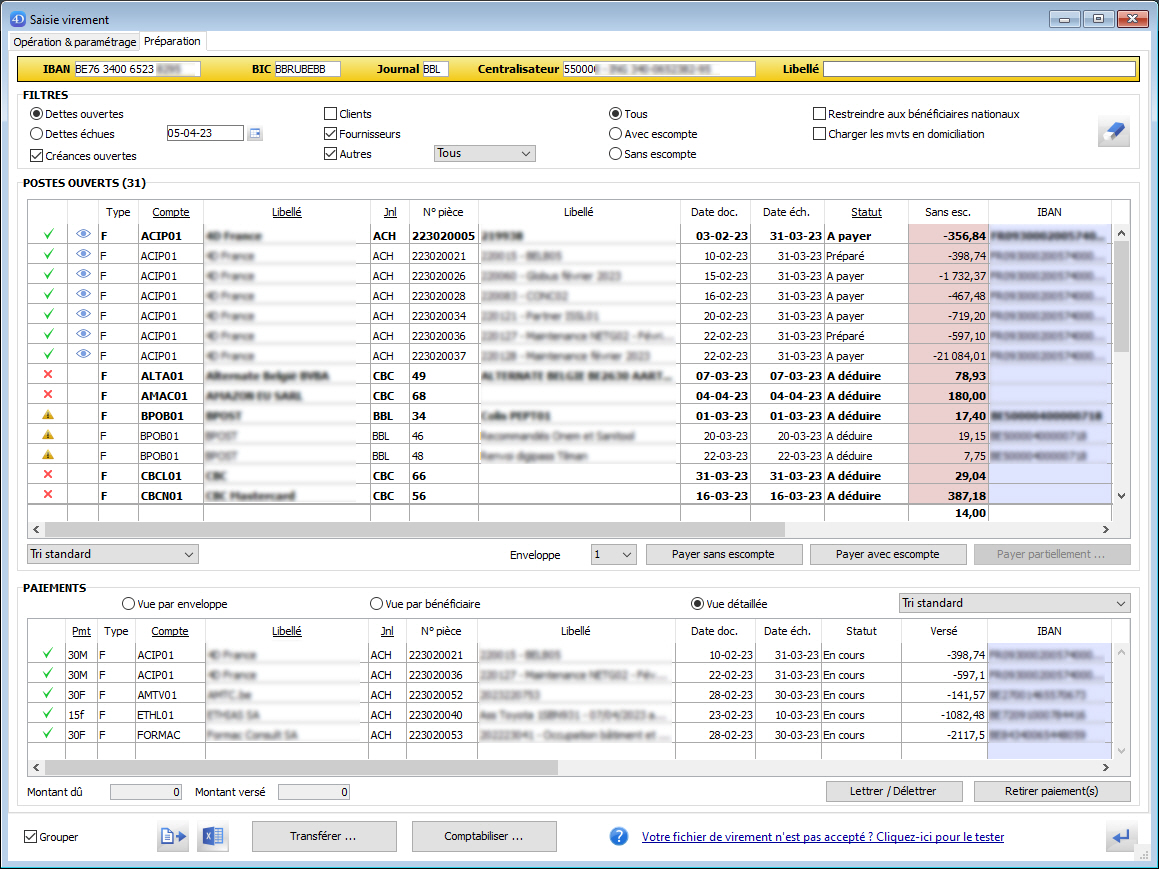Expand the Tous dropdown next to Autres
Screen dimensions: 1159x869
click(x=485, y=154)
